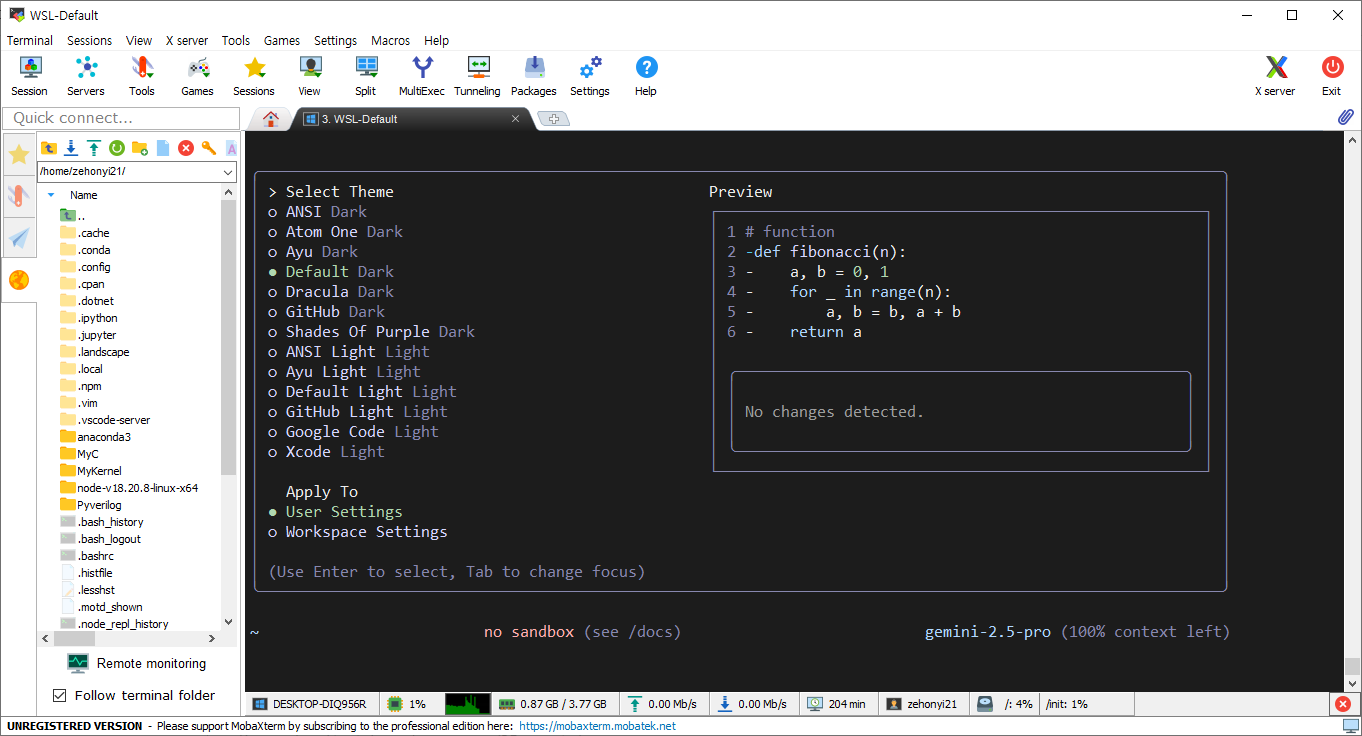Click the paperclip attachment icon

(x=1346, y=117)
